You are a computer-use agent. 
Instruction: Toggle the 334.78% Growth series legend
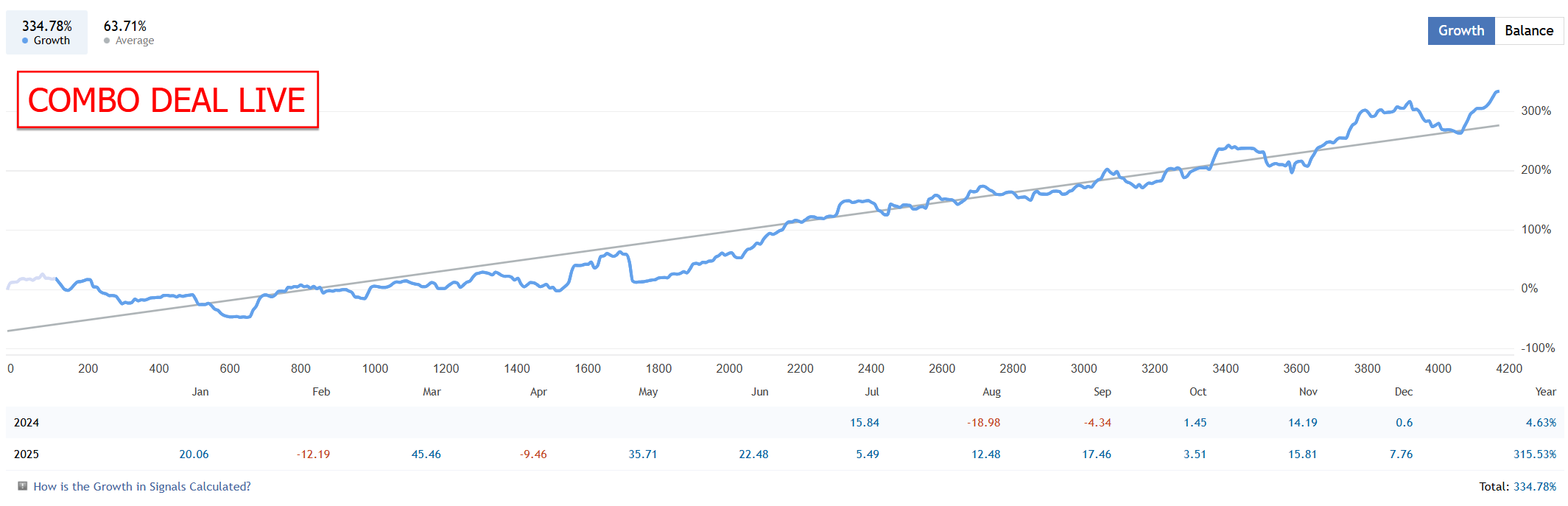(x=46, y=32)
